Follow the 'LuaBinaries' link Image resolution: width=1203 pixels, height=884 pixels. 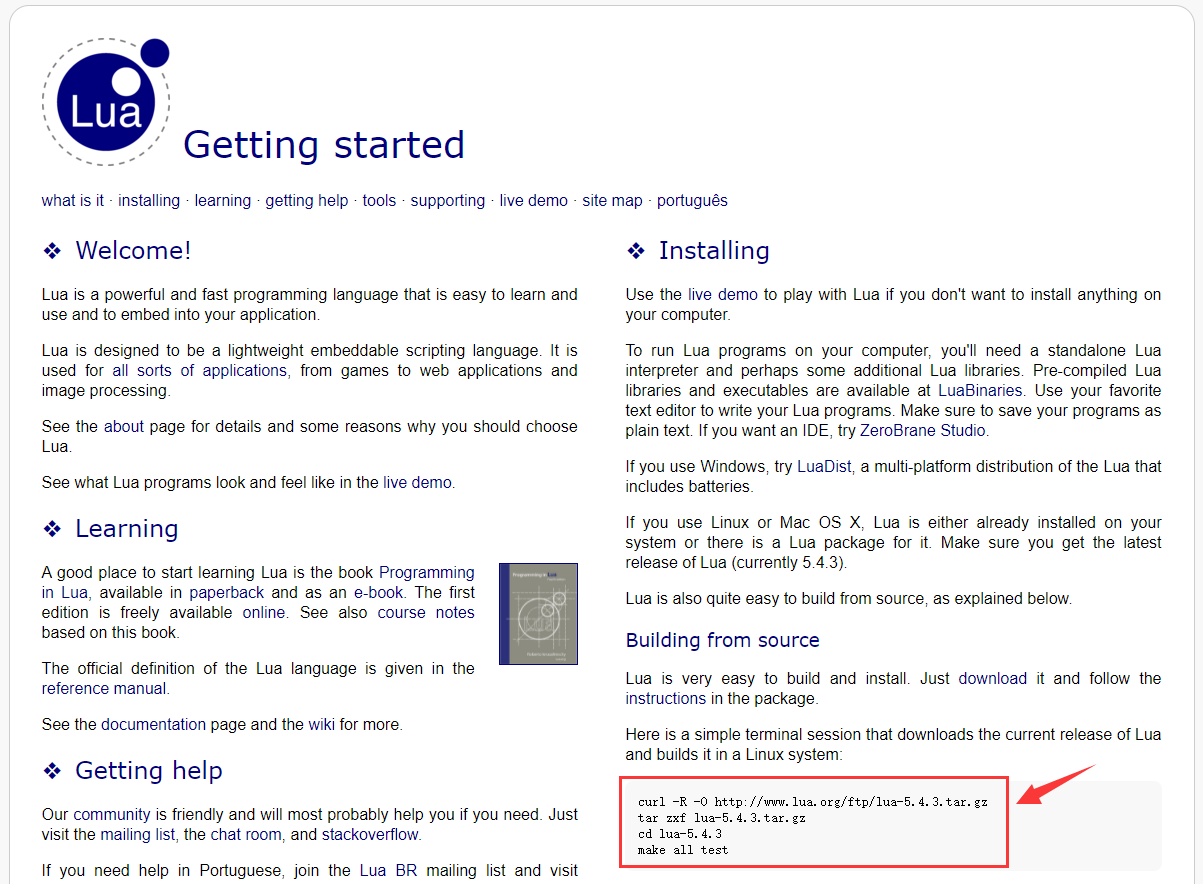click(980, 390)
